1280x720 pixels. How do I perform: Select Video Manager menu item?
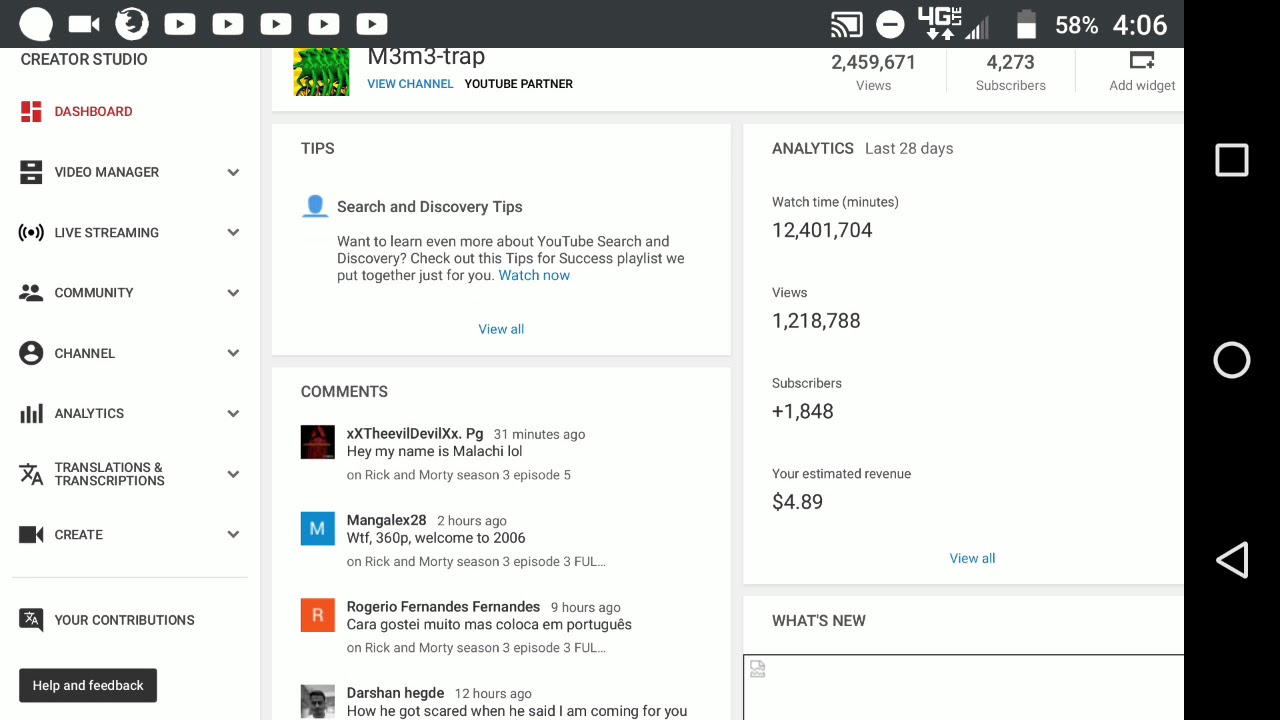(107, 172)
